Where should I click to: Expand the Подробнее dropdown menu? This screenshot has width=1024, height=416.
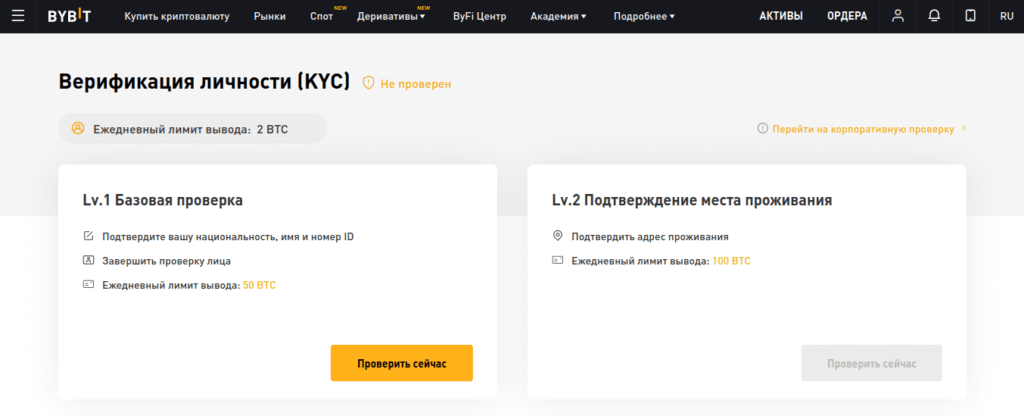643,17
